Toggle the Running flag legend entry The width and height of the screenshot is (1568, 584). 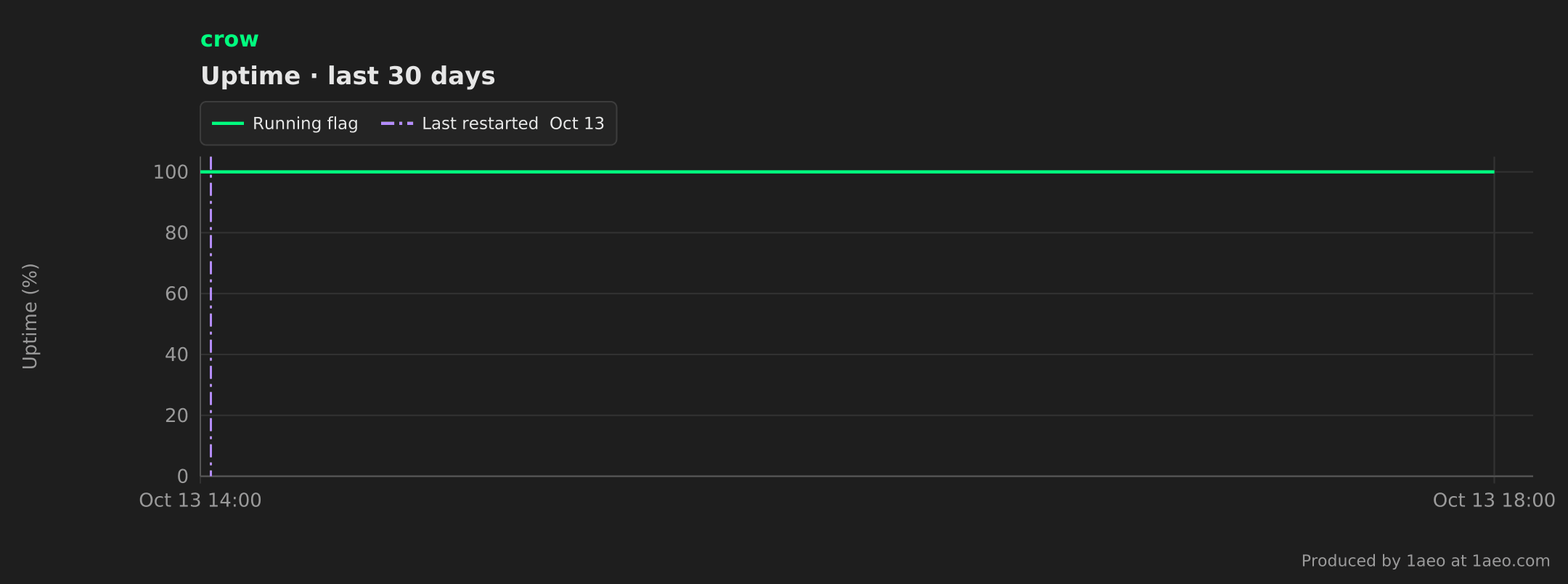285,123
